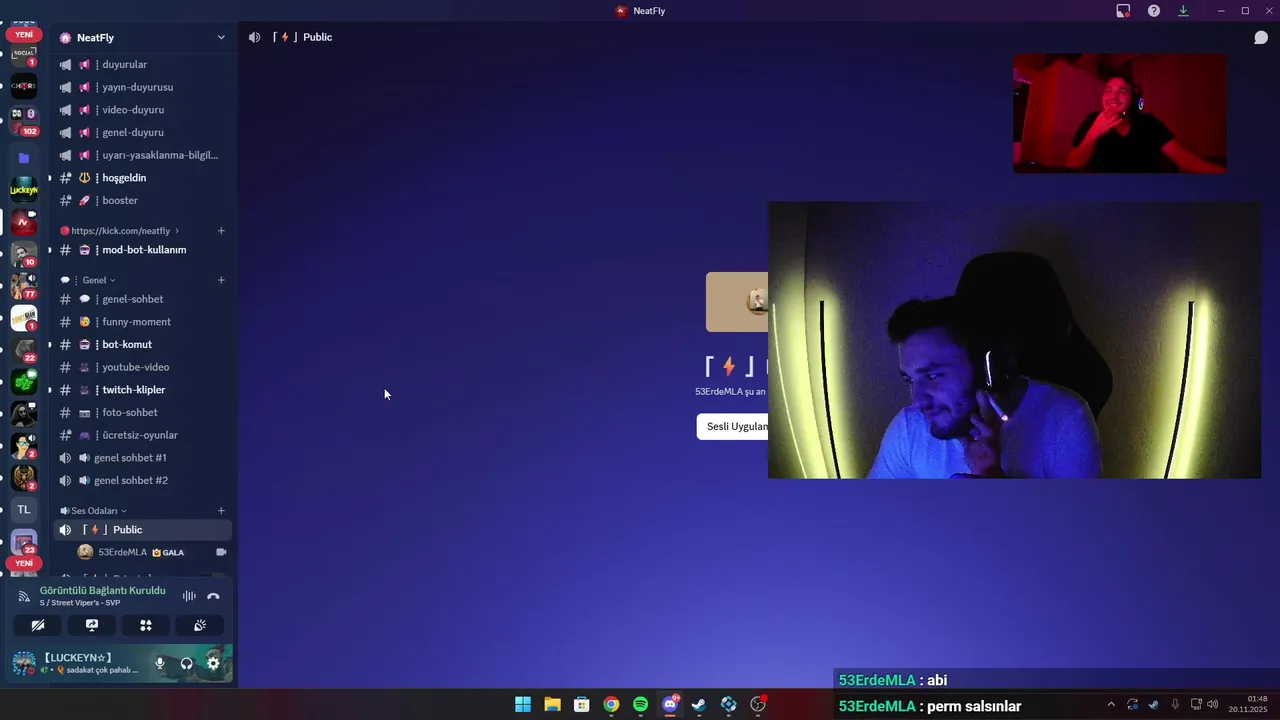Open inbox icon in title bar

click(x=1123, y=11)
